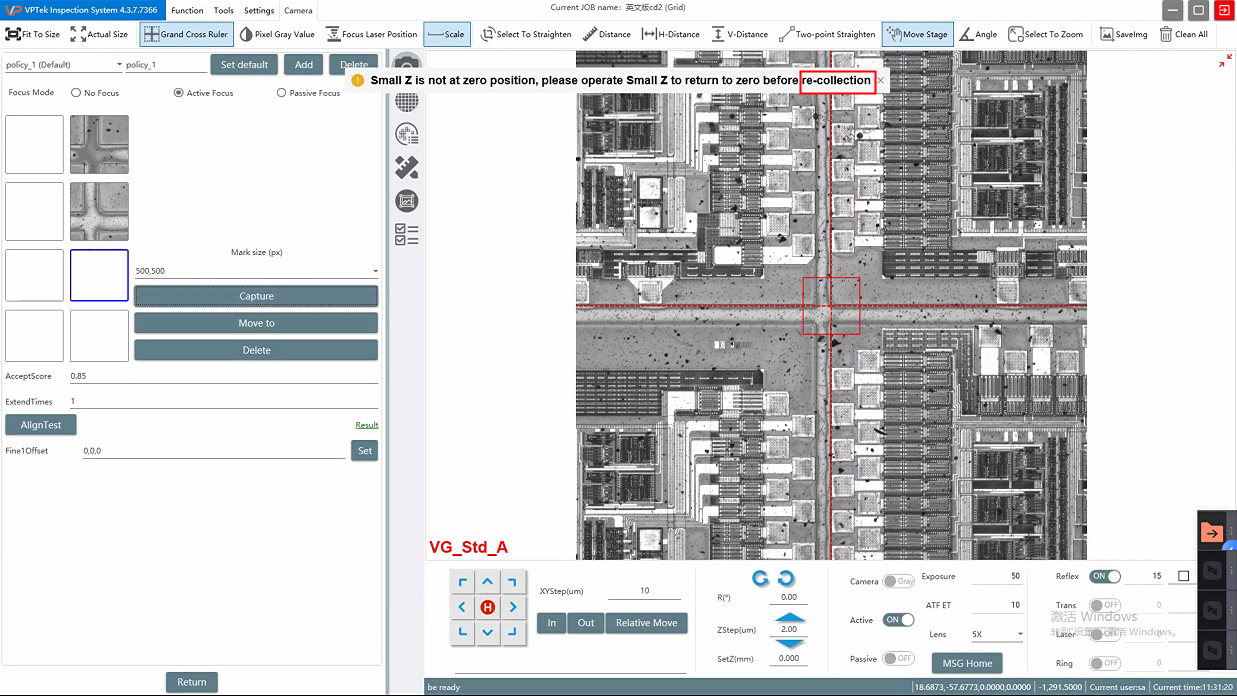
Task: Click the AcceptScore field showing 0.85
Action: [224, 376]
